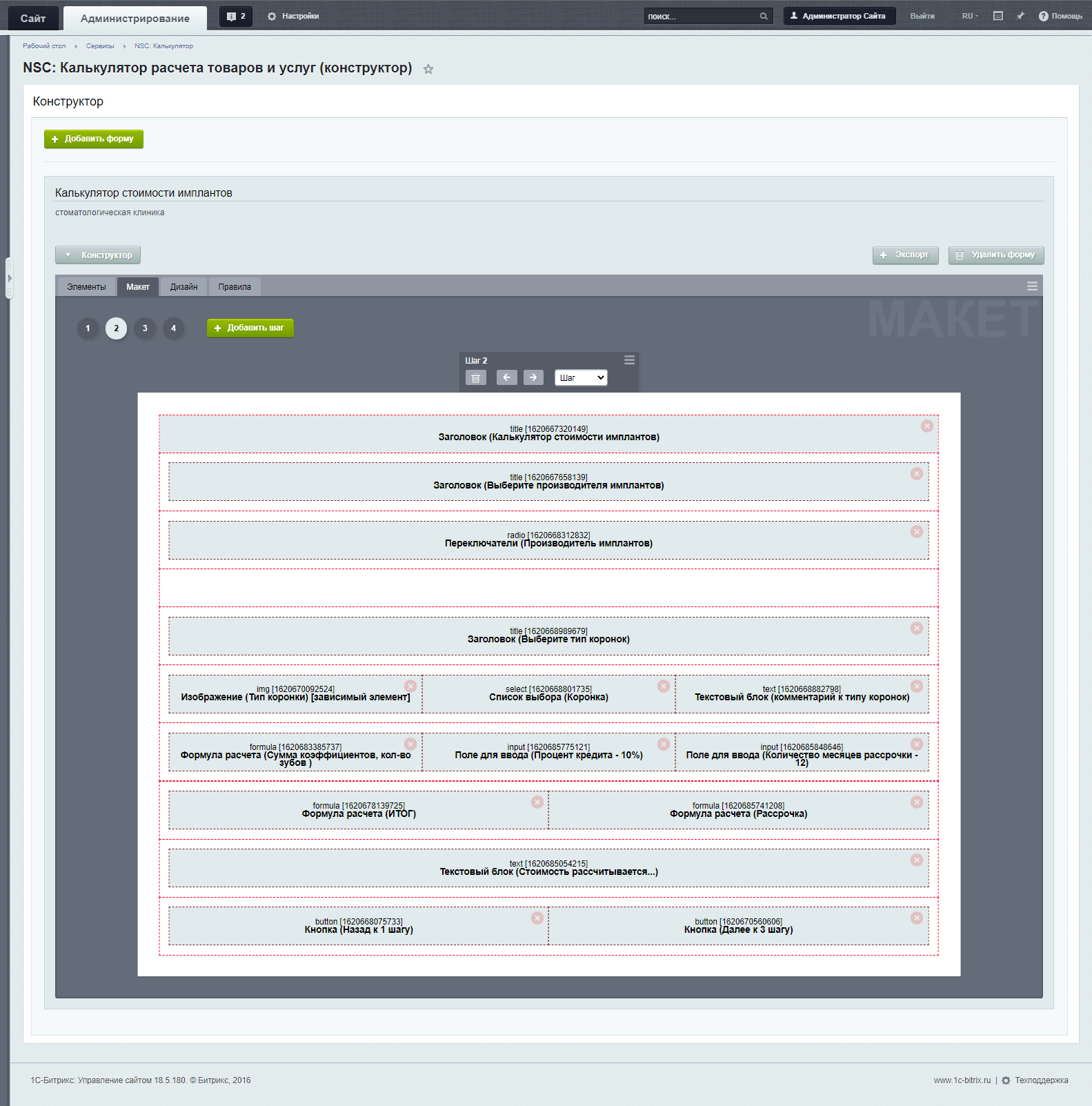
Task: Select step 4 circle button
Action: coord(173,328)
